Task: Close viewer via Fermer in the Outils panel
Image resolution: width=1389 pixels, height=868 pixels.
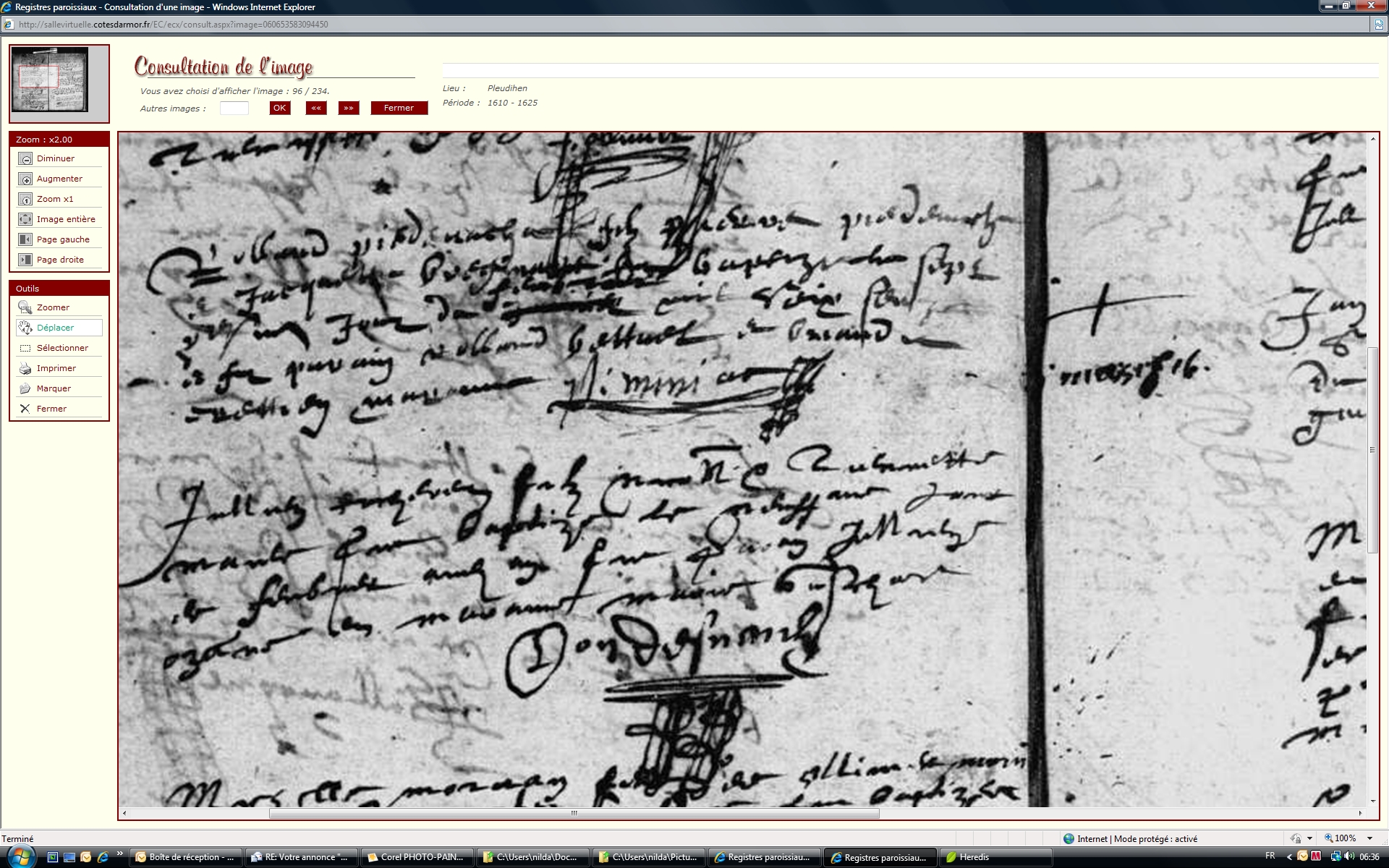Action: click(x=25, y=409)
